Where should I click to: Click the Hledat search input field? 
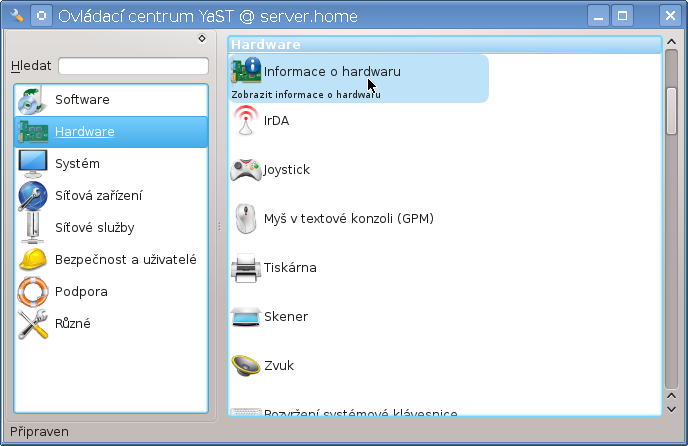coord(133,66)
